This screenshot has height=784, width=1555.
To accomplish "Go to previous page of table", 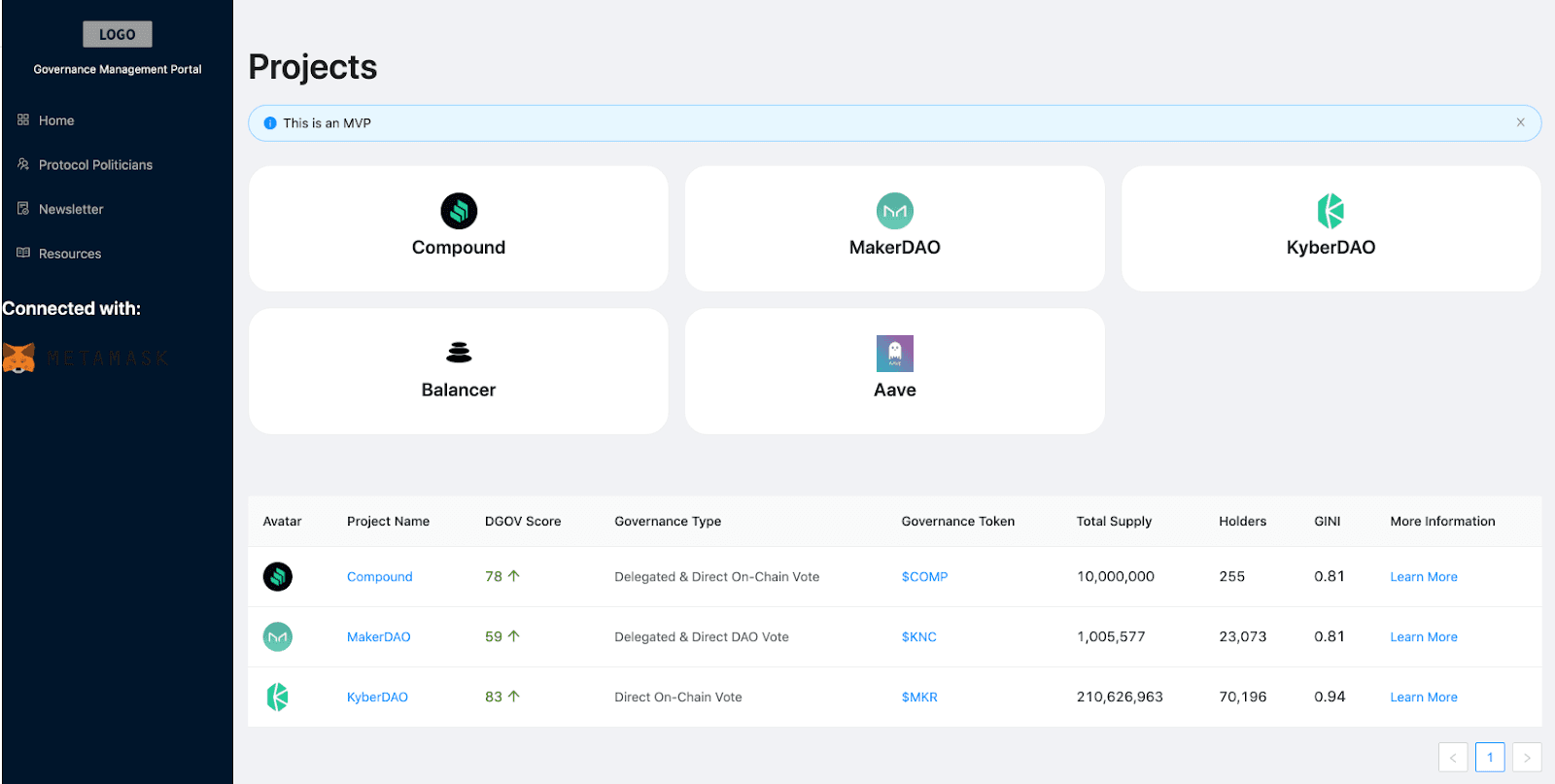I will [x=1453, y=758].
